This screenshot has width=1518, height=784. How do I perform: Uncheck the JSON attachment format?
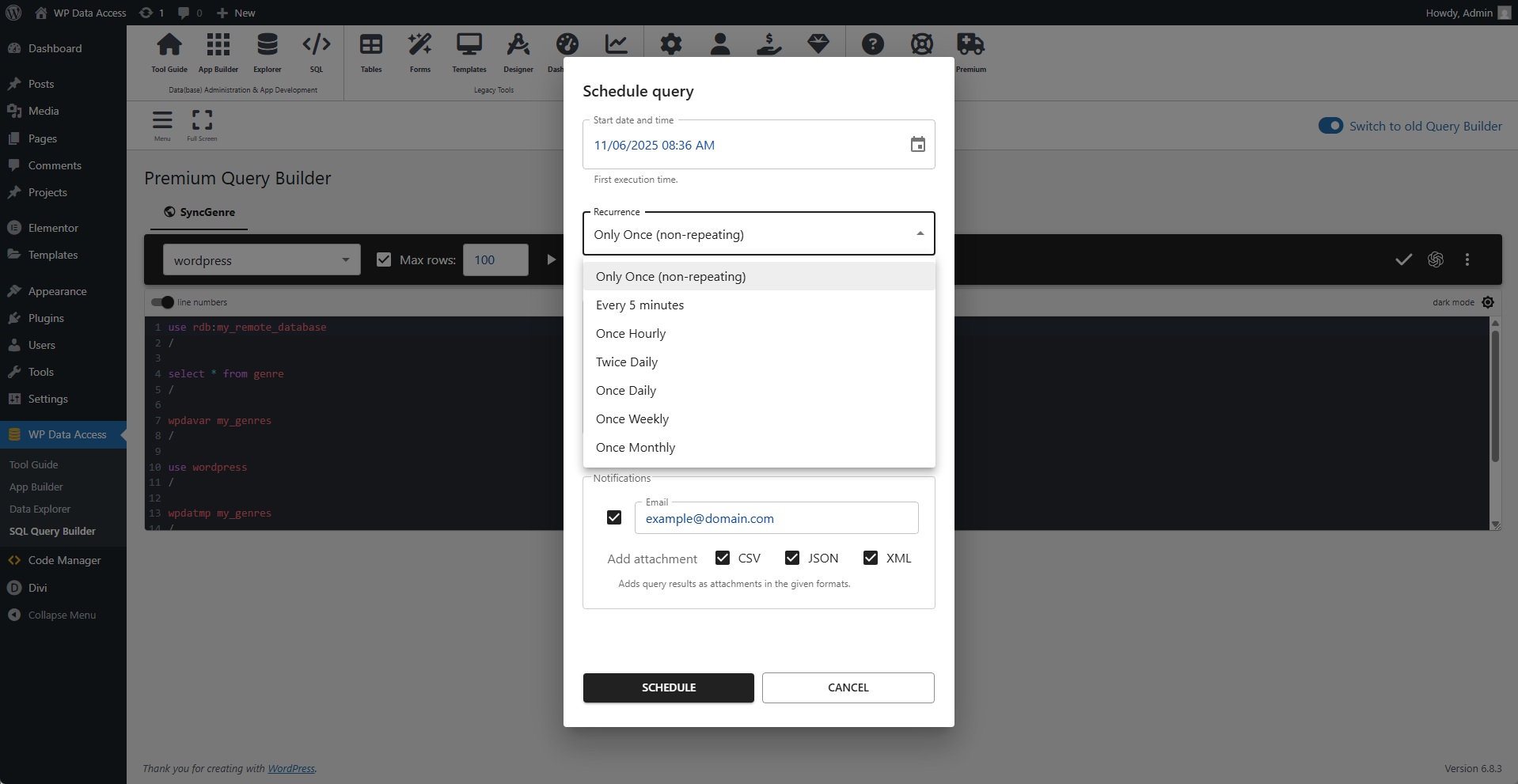tap(792, 557)
